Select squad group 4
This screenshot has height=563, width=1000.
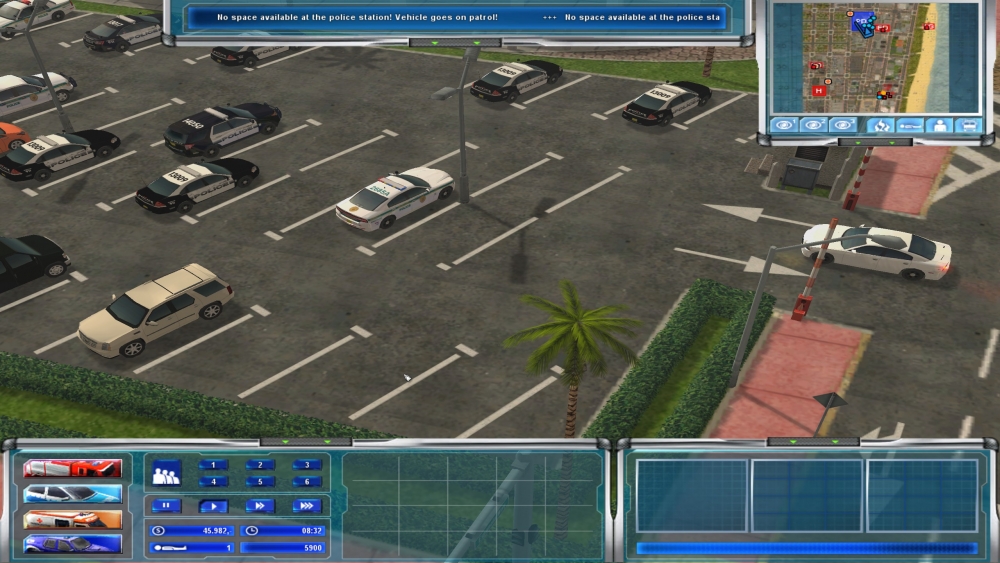click(213, 481)
